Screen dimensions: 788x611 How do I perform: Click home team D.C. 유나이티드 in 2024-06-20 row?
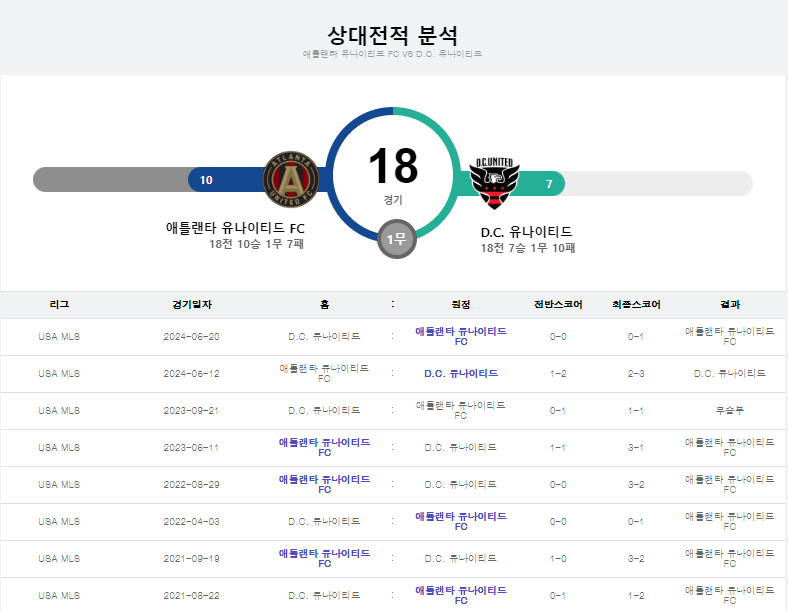(x=325, y=337)
